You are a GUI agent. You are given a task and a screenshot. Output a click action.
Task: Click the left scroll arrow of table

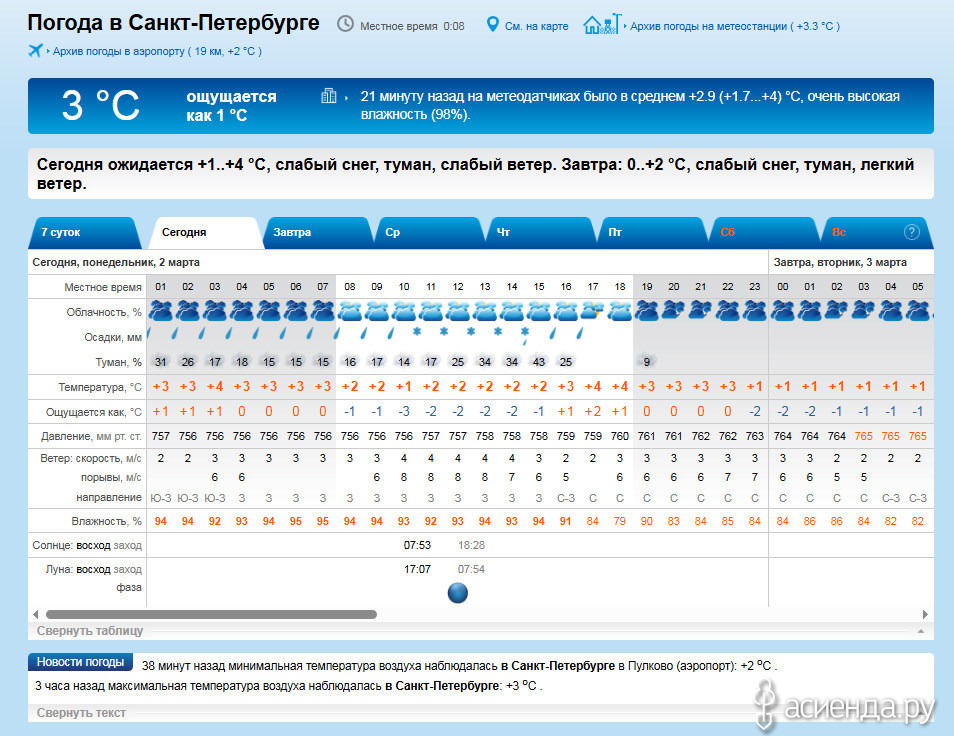pyautogui.click(x=36, y=614)
